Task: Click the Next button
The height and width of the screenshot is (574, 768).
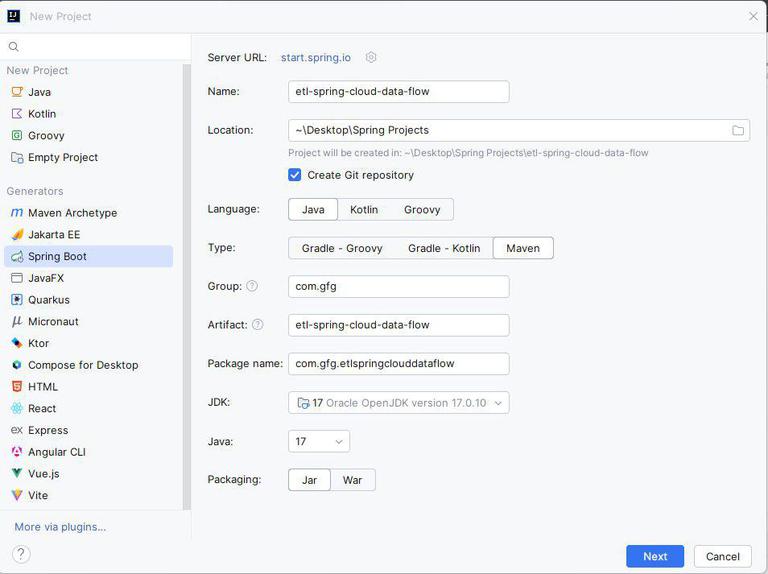Action: [x=655, y=556]
